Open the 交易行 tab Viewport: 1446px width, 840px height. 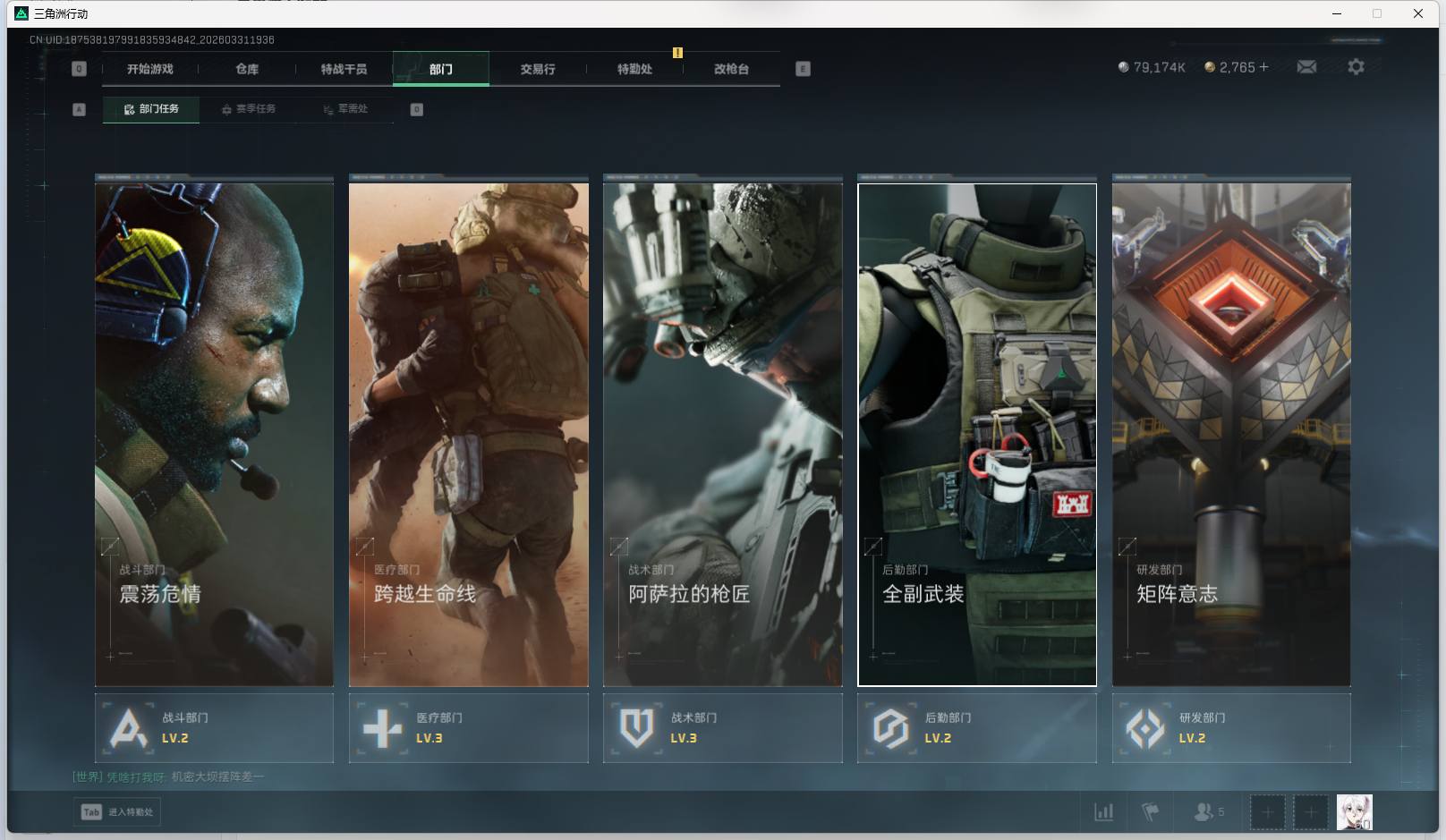538,69
